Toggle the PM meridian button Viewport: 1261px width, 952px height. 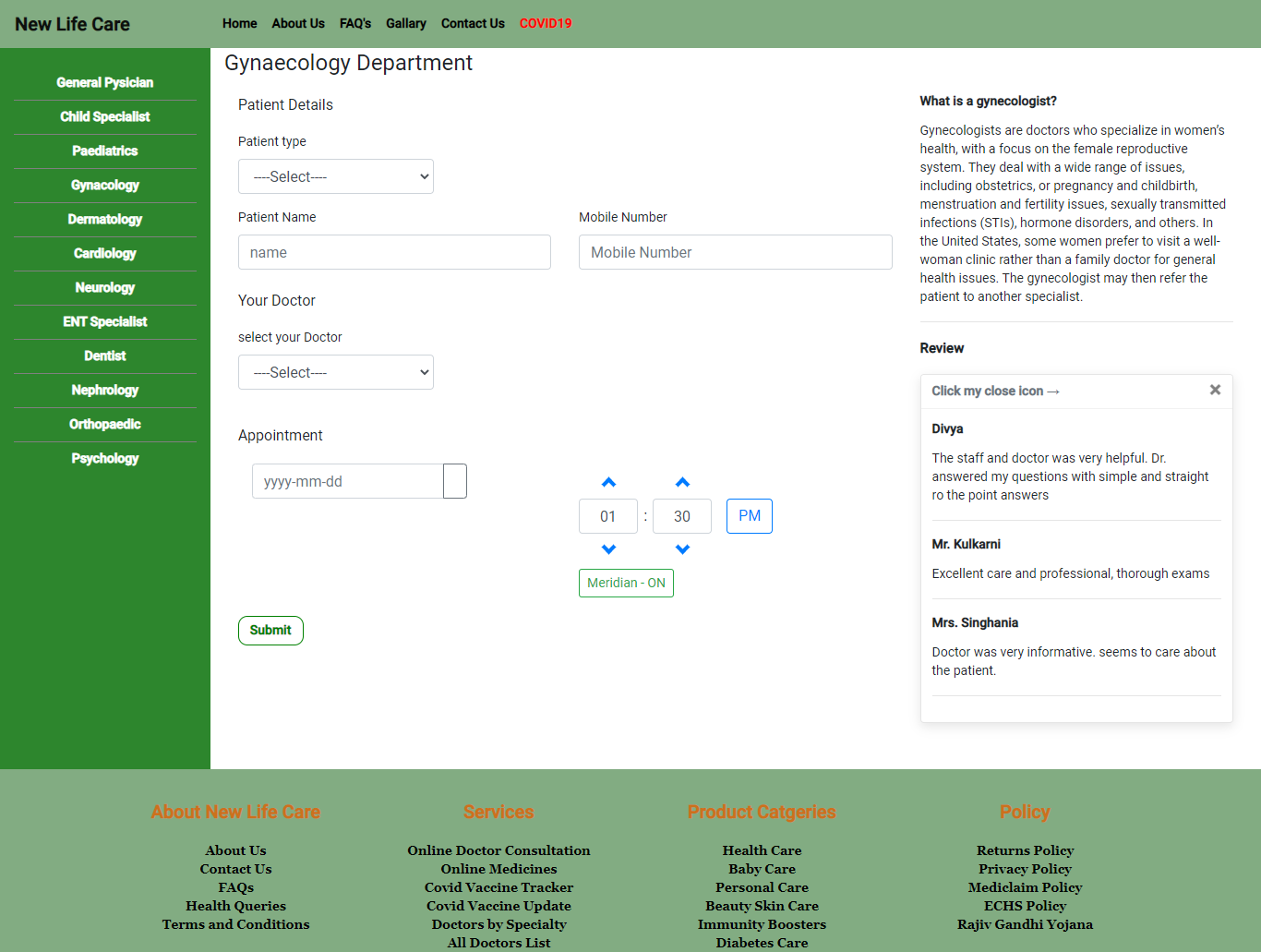click(x=750, y=516)
